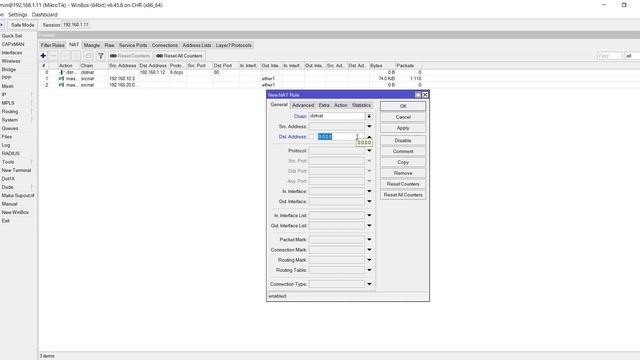Collapse the Dst. Address field

click(x=369, y=137)
